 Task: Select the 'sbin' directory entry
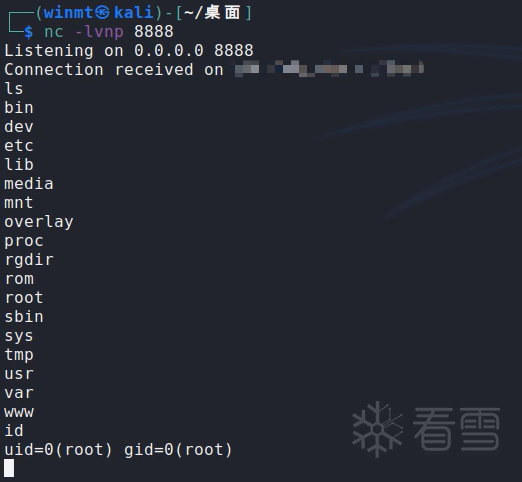coord(24,317)
